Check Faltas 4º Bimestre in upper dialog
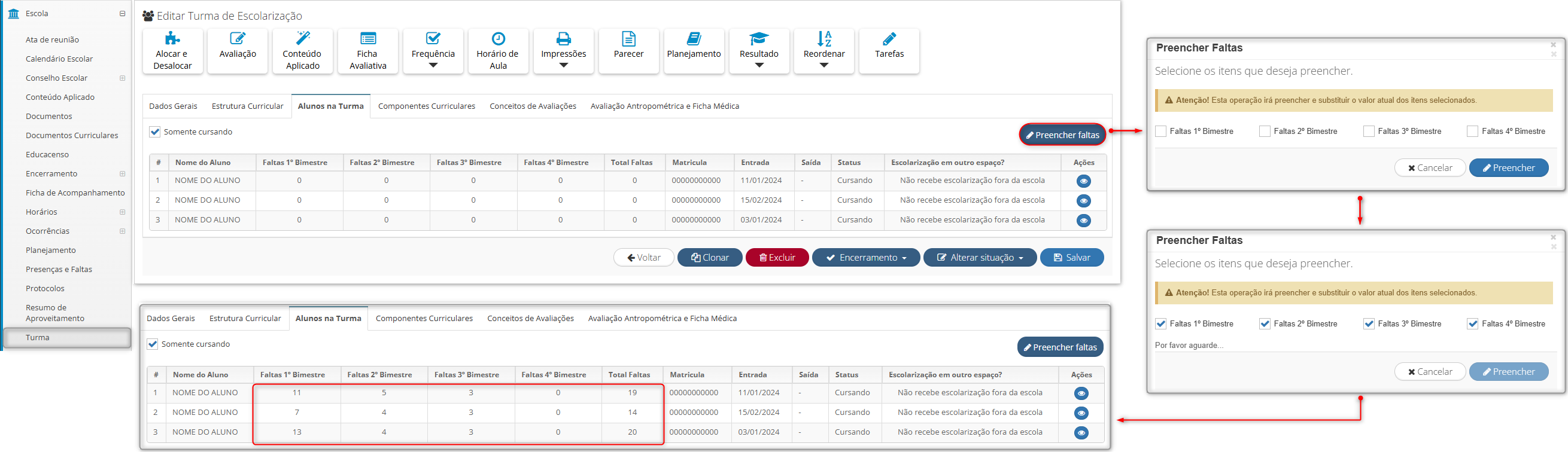 (1472, 132)
